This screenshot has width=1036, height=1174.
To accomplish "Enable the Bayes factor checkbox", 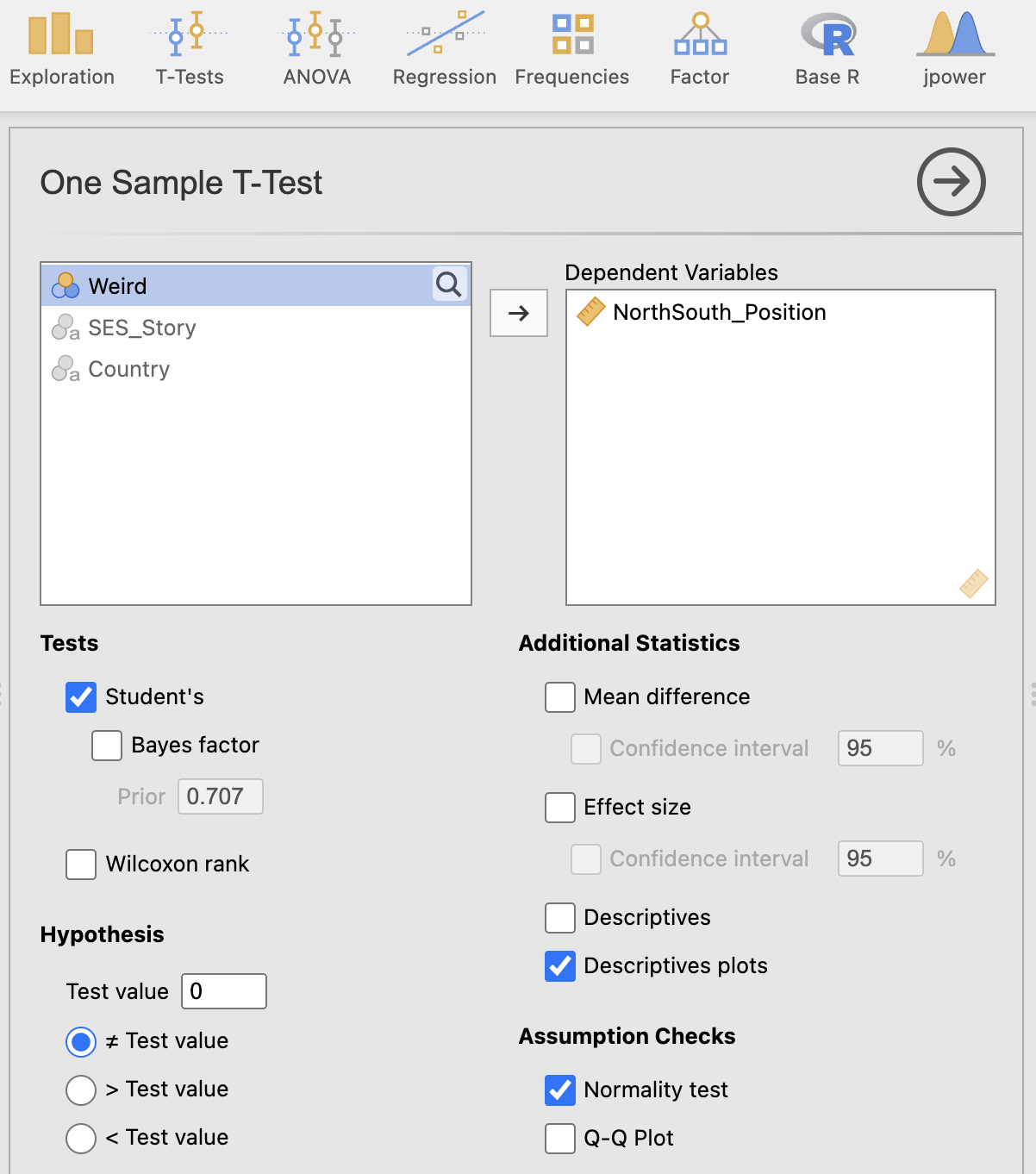I will 107,746.
